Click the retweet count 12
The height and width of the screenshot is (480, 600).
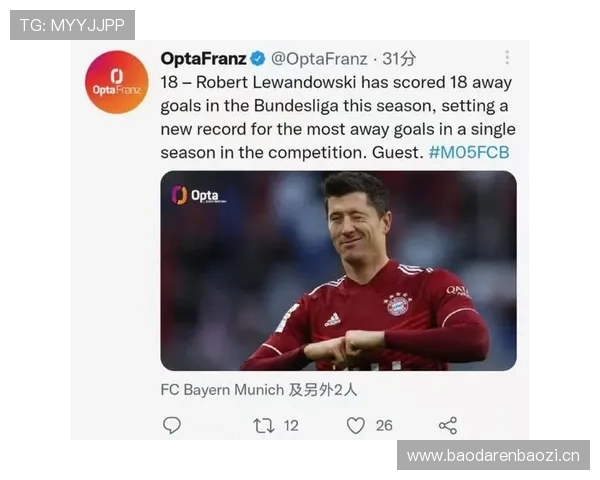[x=291, y=426]
